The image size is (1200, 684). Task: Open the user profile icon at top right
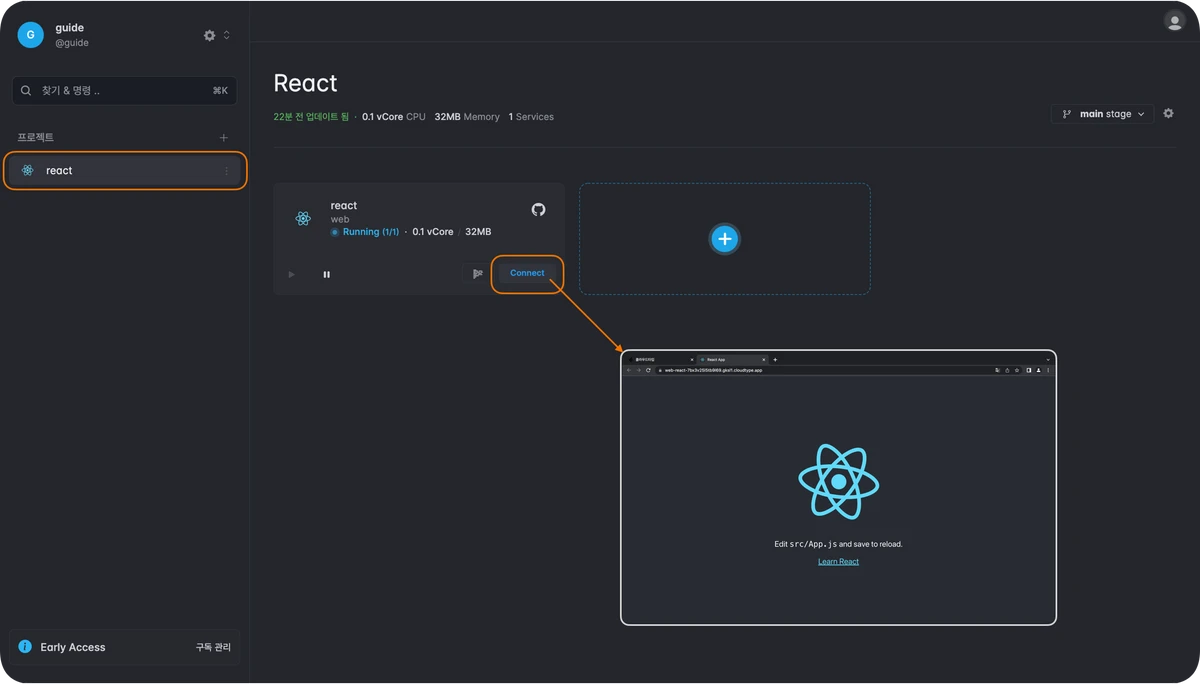click(x=1174, y=21)
